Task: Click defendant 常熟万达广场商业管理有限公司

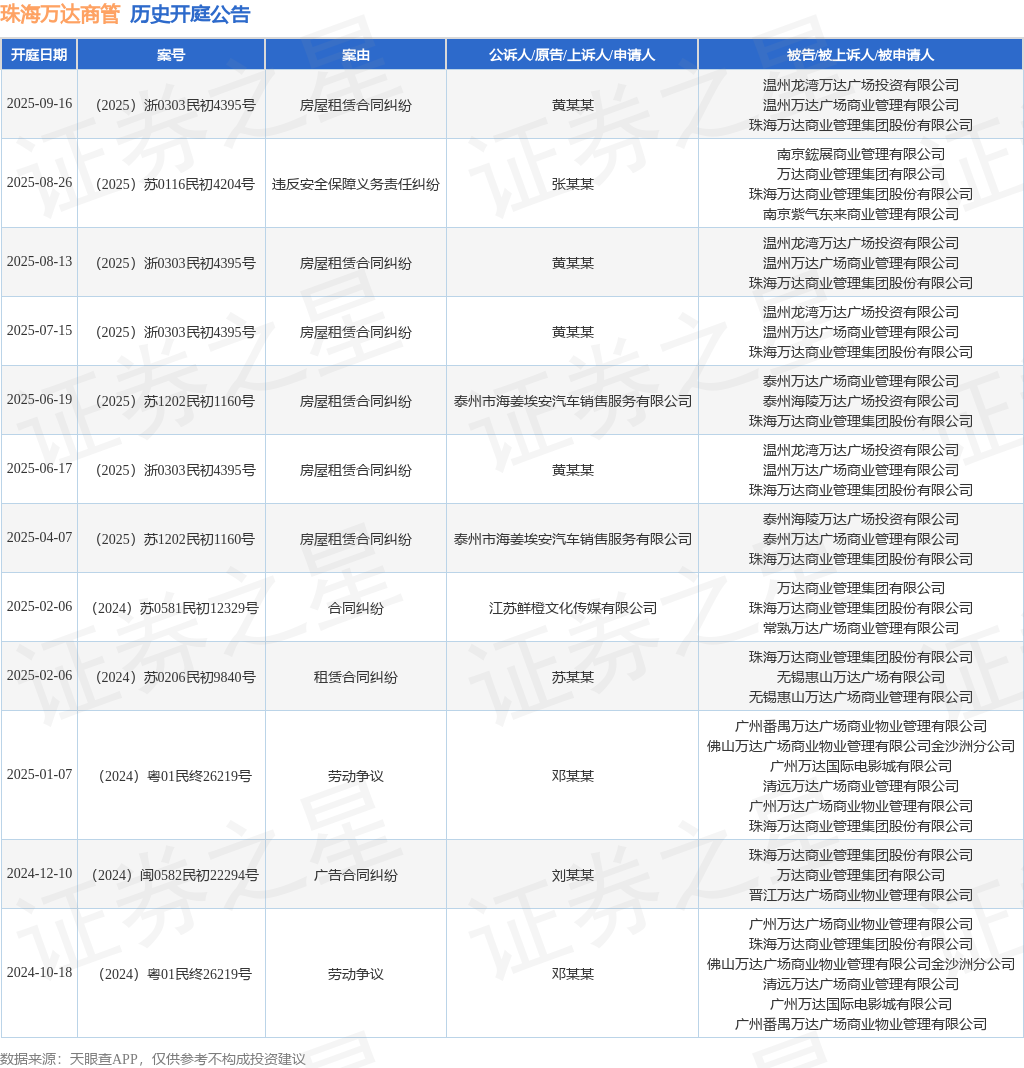Action: coord(861,628)
